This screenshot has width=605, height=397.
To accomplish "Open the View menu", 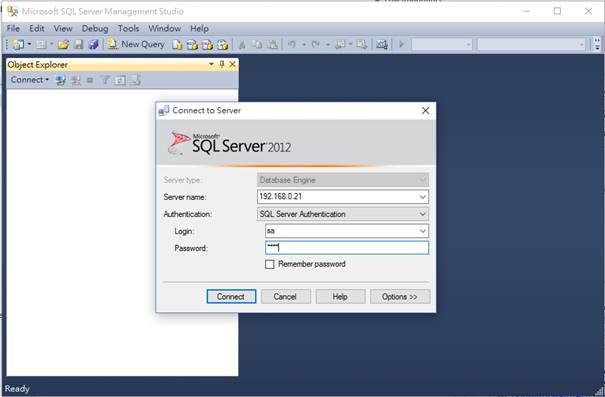I will [63, 29].
